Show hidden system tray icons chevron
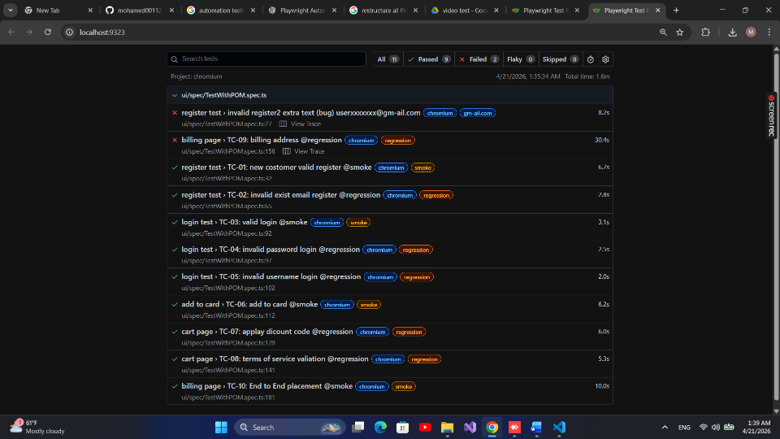 click(x=665, y=427)
